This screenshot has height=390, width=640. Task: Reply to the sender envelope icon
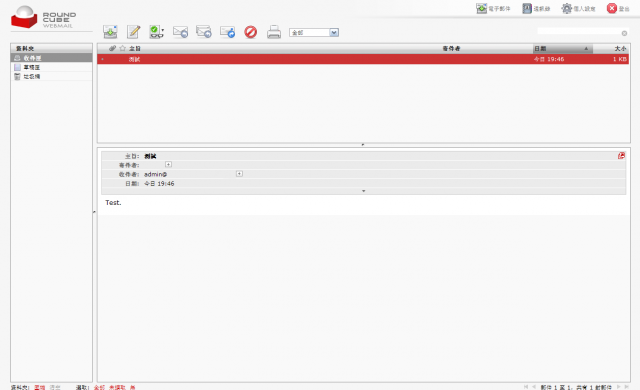[x=180, y=32]
